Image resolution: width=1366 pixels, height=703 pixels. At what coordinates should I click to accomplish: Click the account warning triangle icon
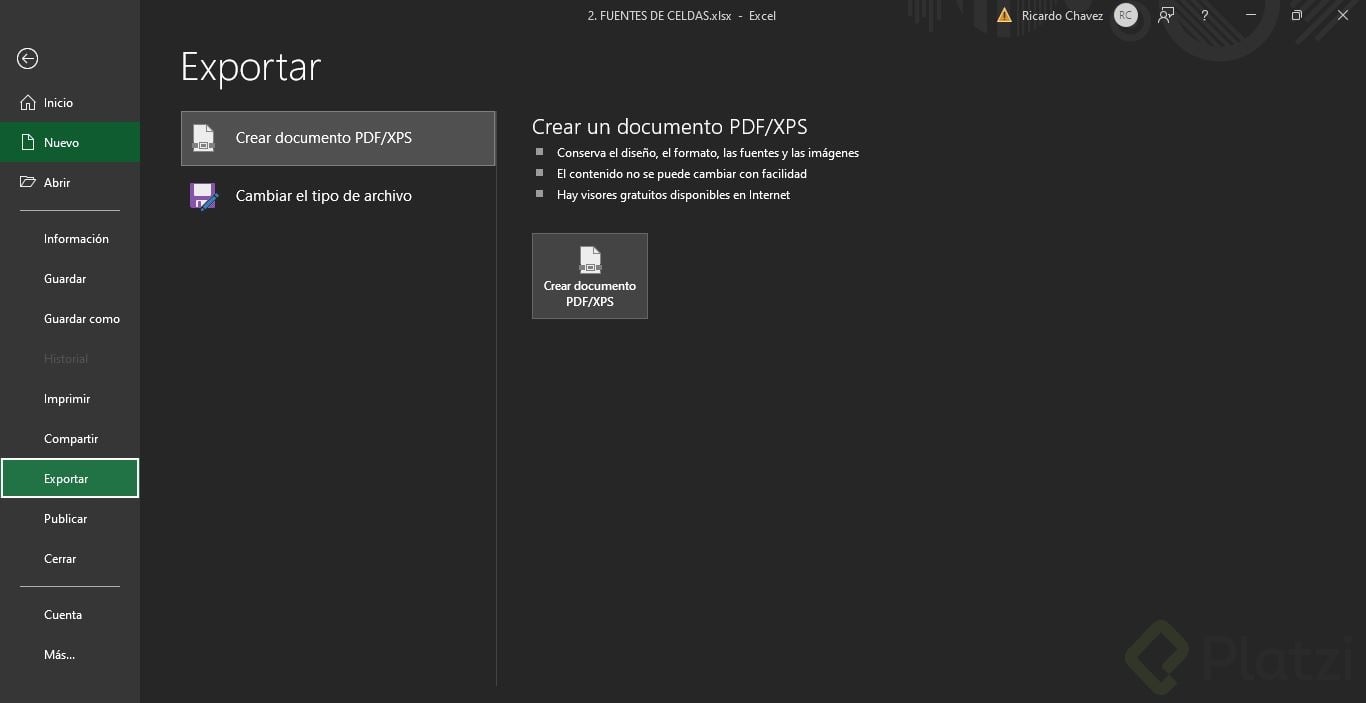point(1004,16)
